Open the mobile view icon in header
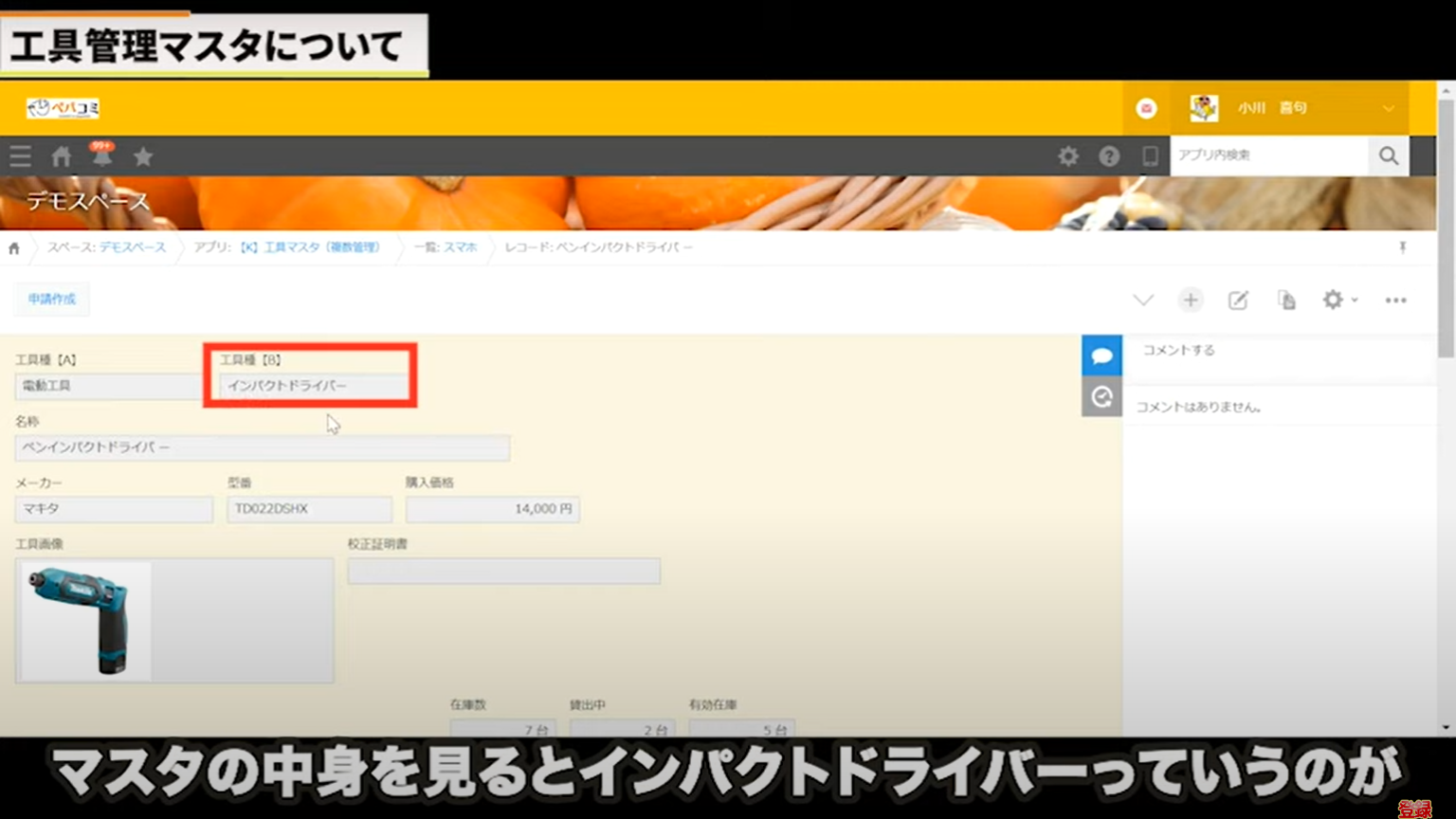 pyautogui.click(x=1149, y=156)
